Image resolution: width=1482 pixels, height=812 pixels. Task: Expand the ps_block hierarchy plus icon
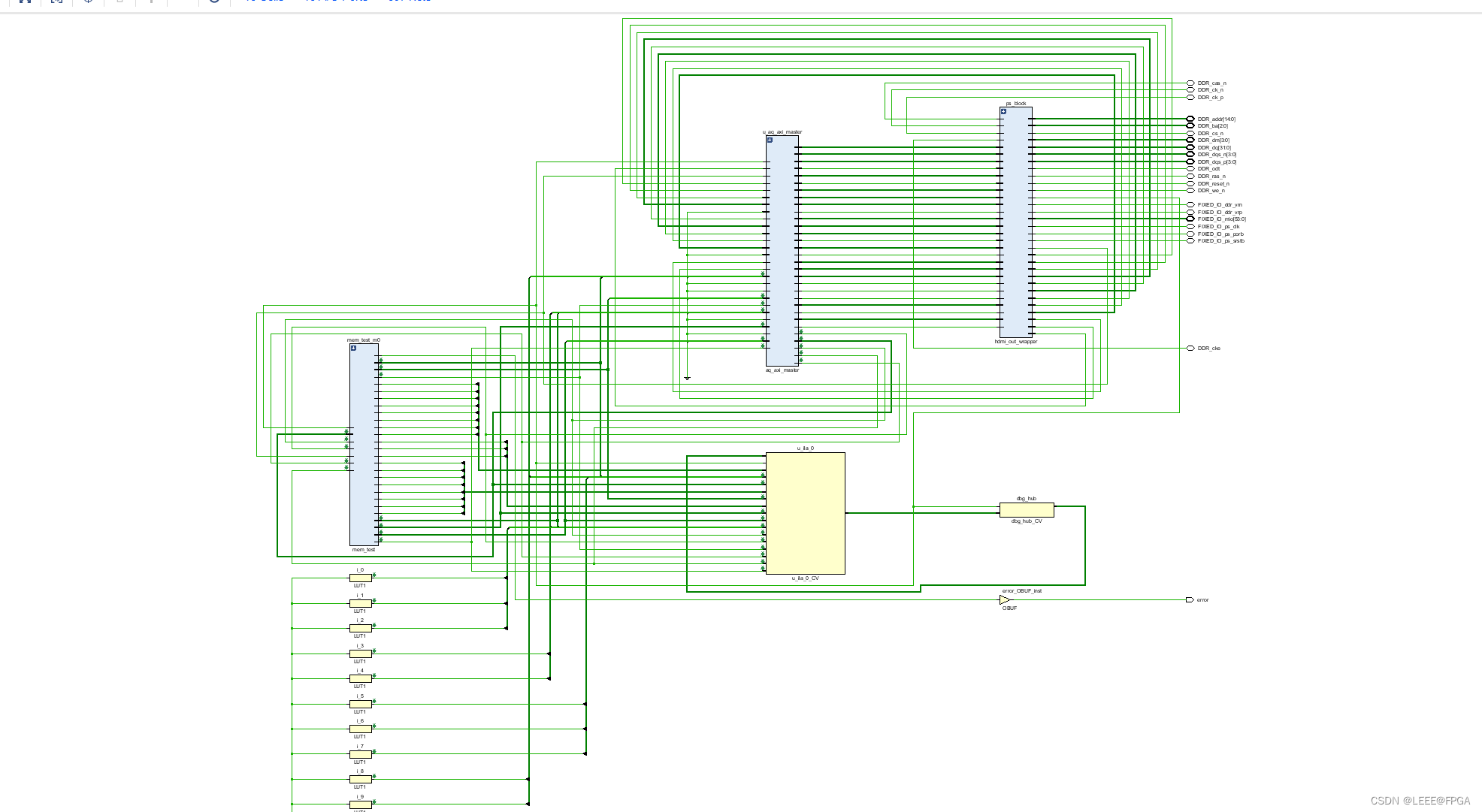[x=1003, y=111]
